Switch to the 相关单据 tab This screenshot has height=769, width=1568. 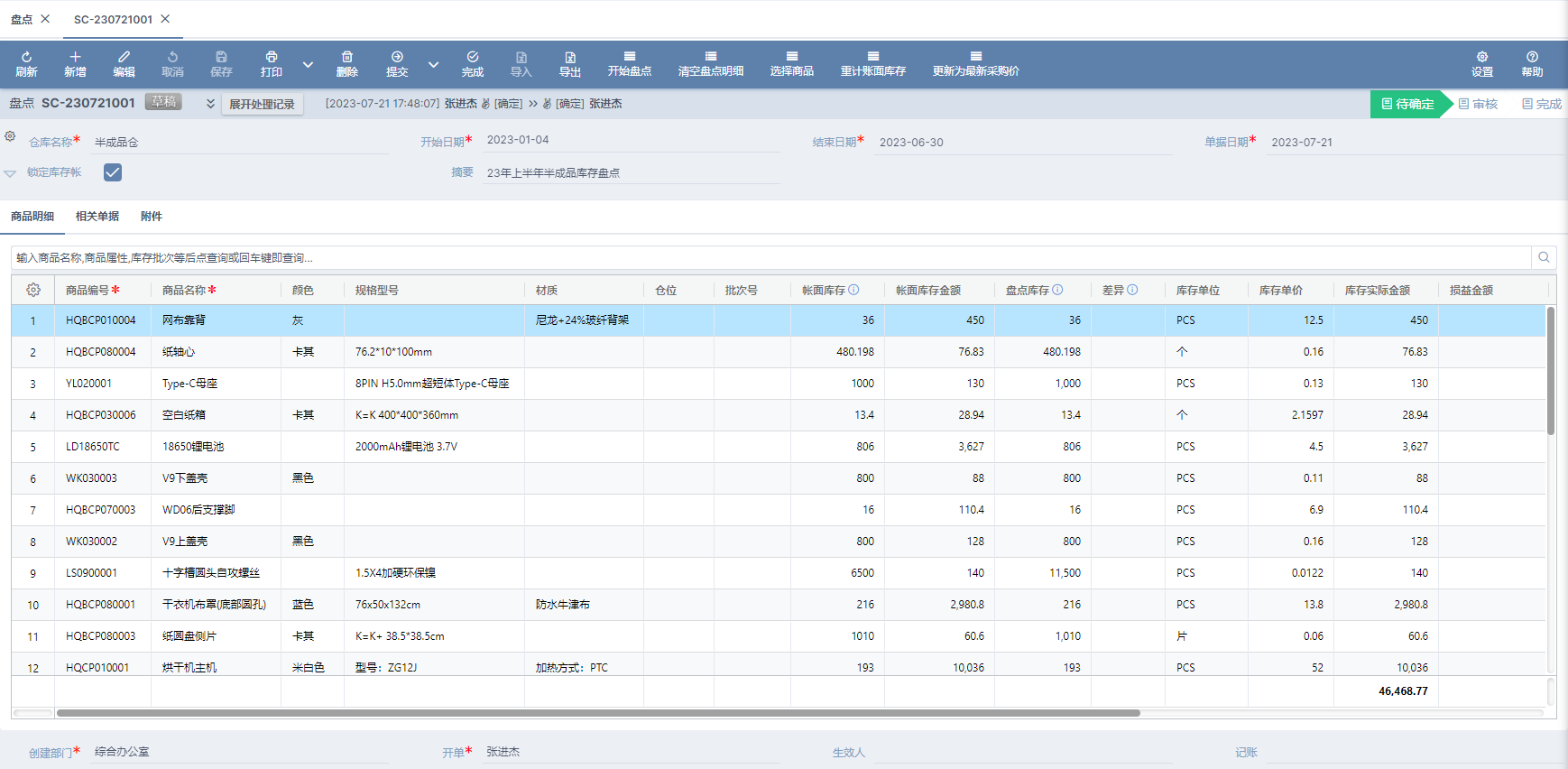click(x=97, y=217)
